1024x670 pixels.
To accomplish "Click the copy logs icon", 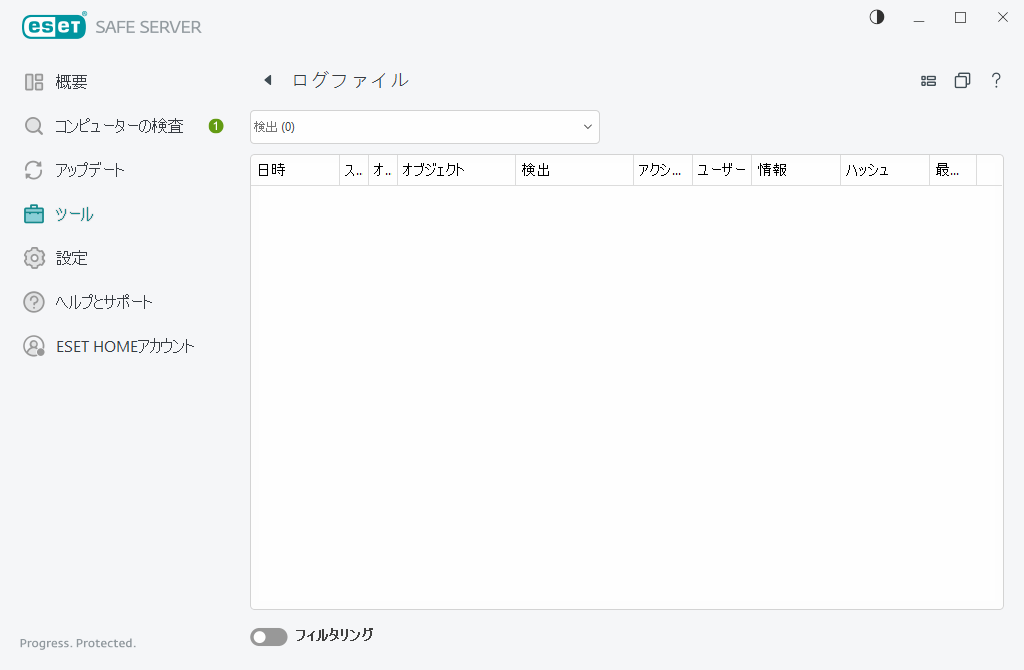I will pos(962,80).
